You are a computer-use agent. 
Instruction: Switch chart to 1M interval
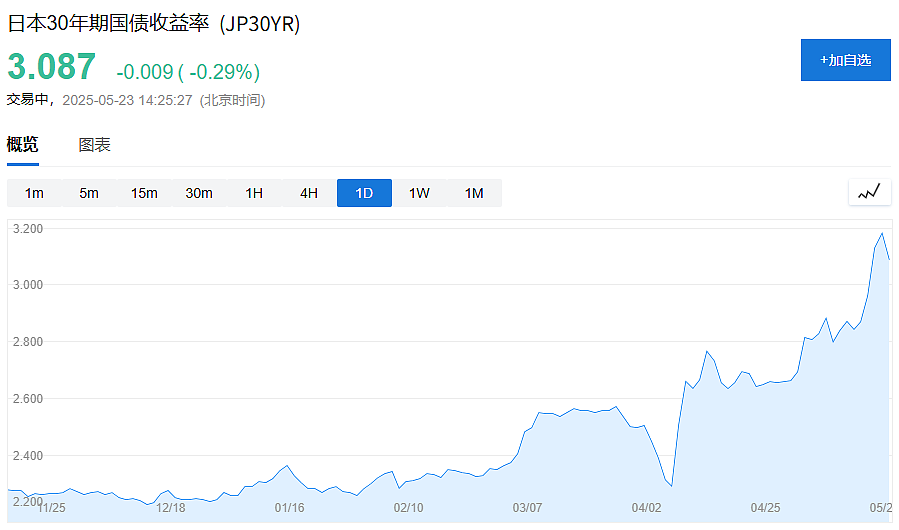(x=474, y=193)
